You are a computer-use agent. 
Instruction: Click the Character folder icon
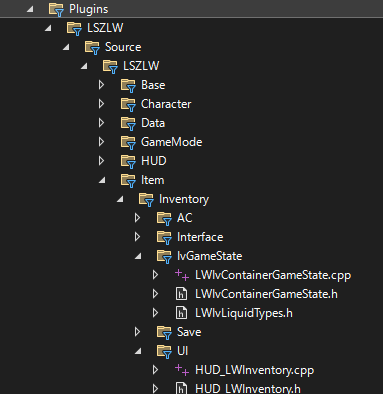pyautogui.click(x=128, y=104)
